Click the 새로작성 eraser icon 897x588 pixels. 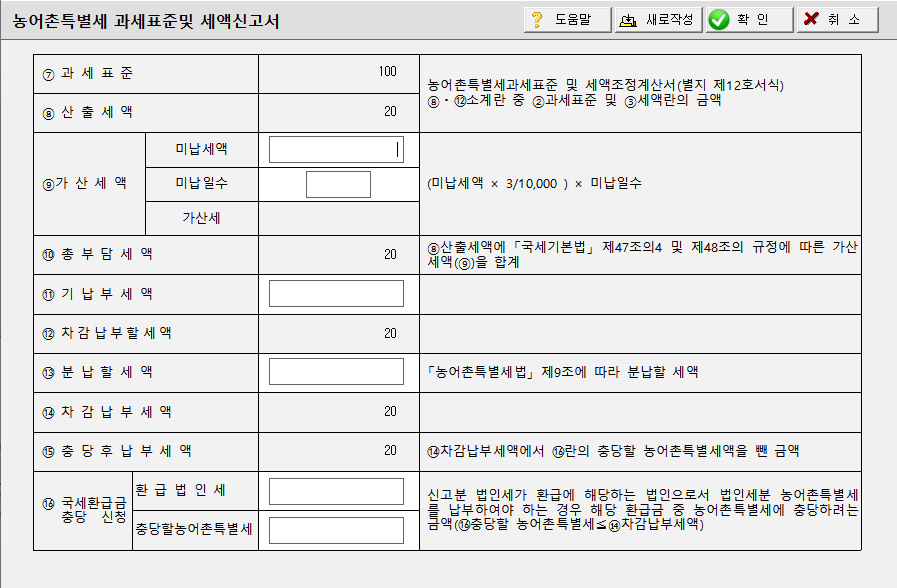click(x=628, y=21)
